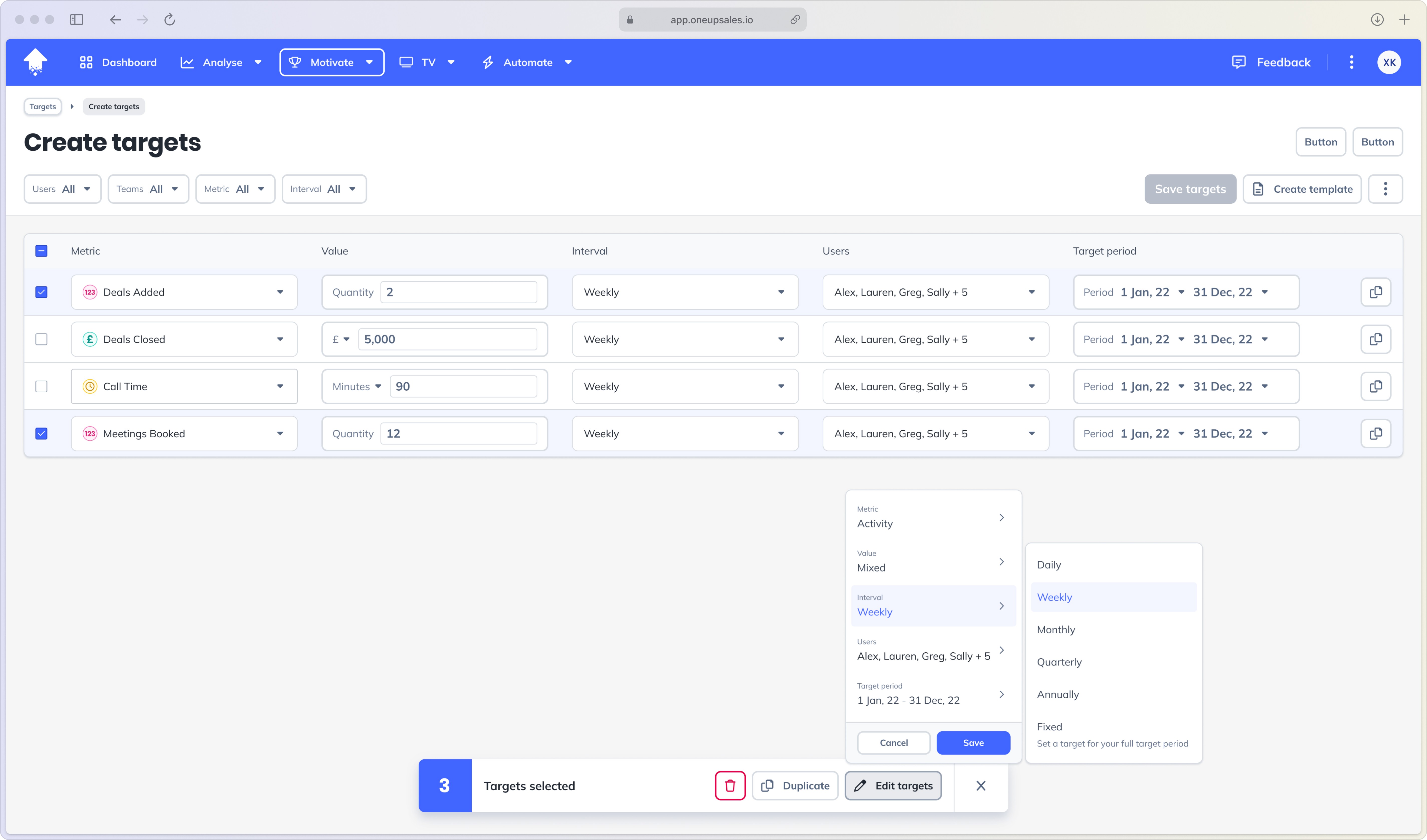1427x840 pixels.
Task: Select Monthly from the interval options
Action: [1057, 629]
